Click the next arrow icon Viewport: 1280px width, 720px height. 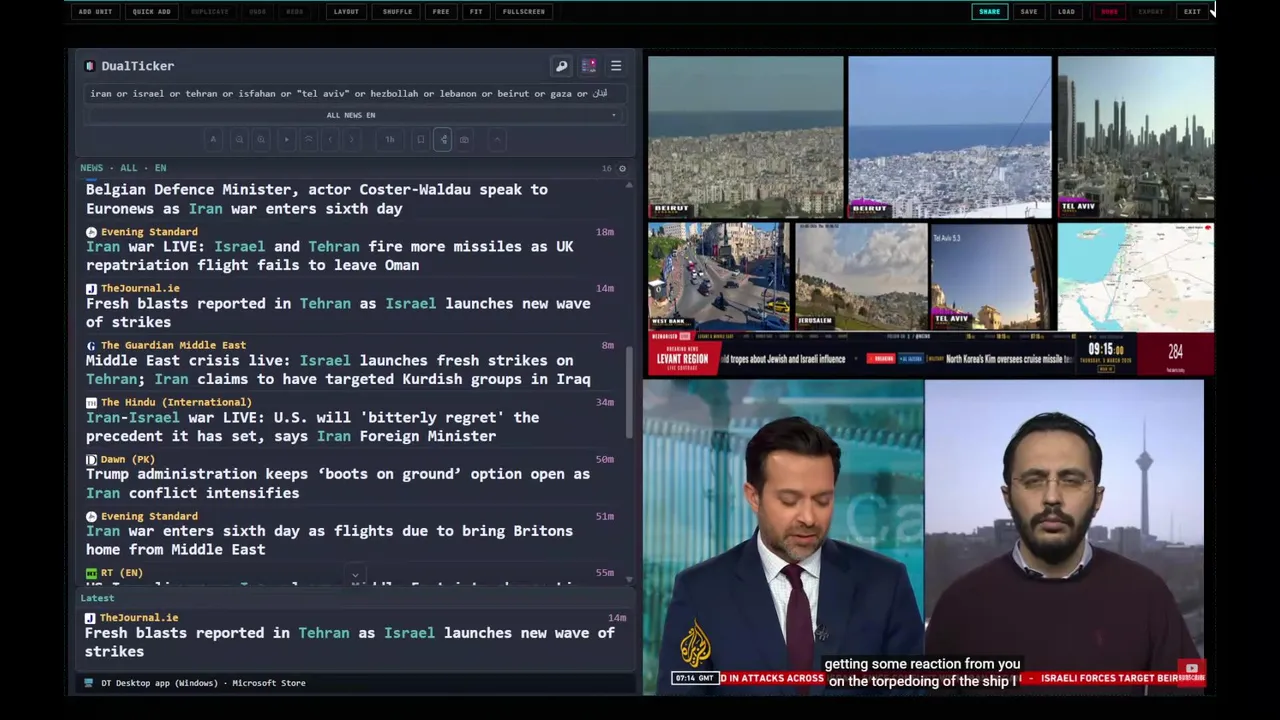(x=353, y=140)
